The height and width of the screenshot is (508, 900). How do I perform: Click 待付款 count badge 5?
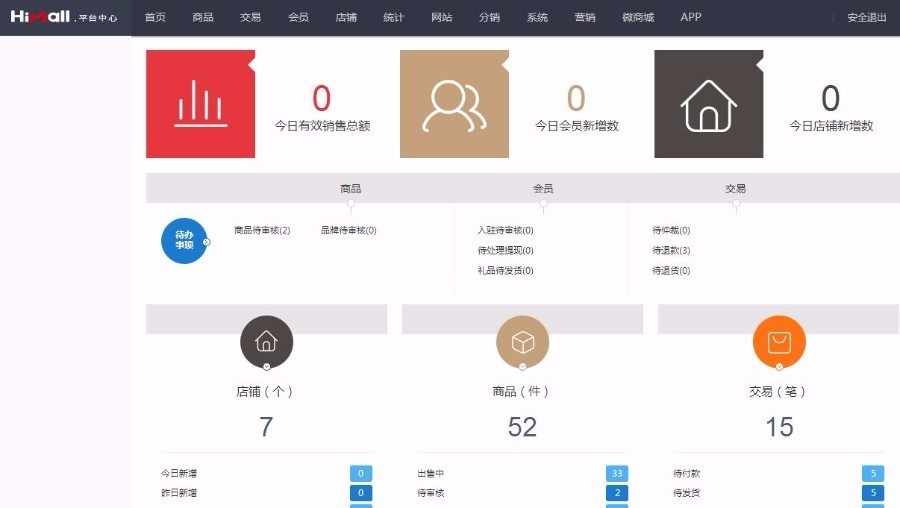click(x=873, y=473)
